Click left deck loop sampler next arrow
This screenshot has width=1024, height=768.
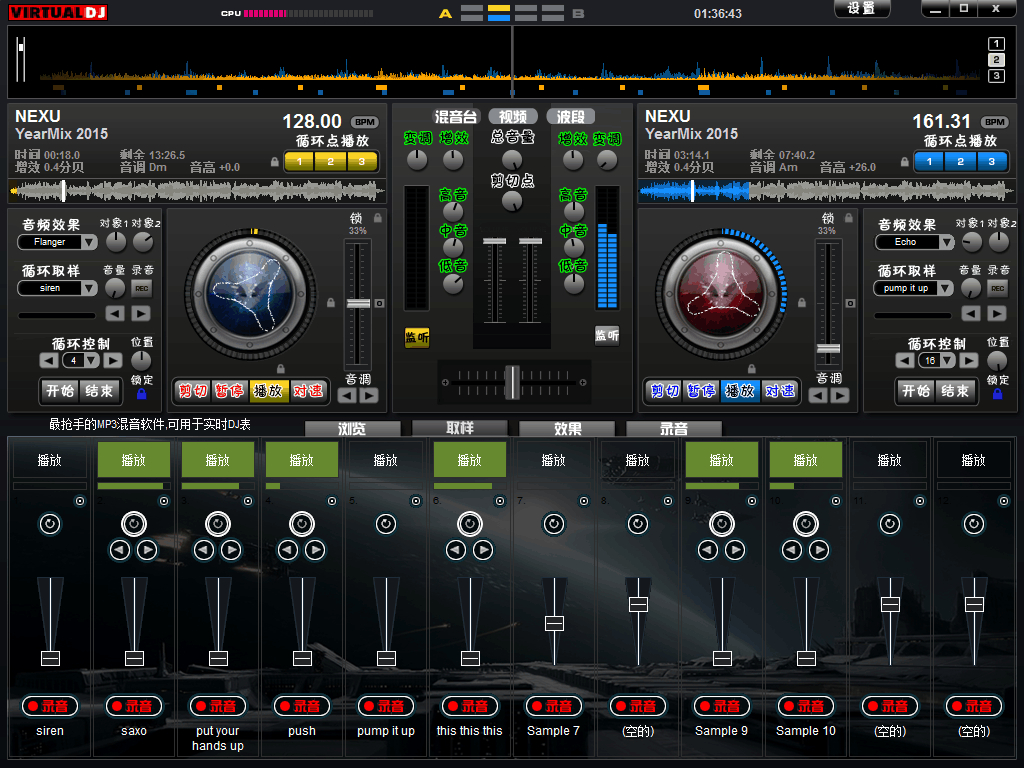coord(140,313)
